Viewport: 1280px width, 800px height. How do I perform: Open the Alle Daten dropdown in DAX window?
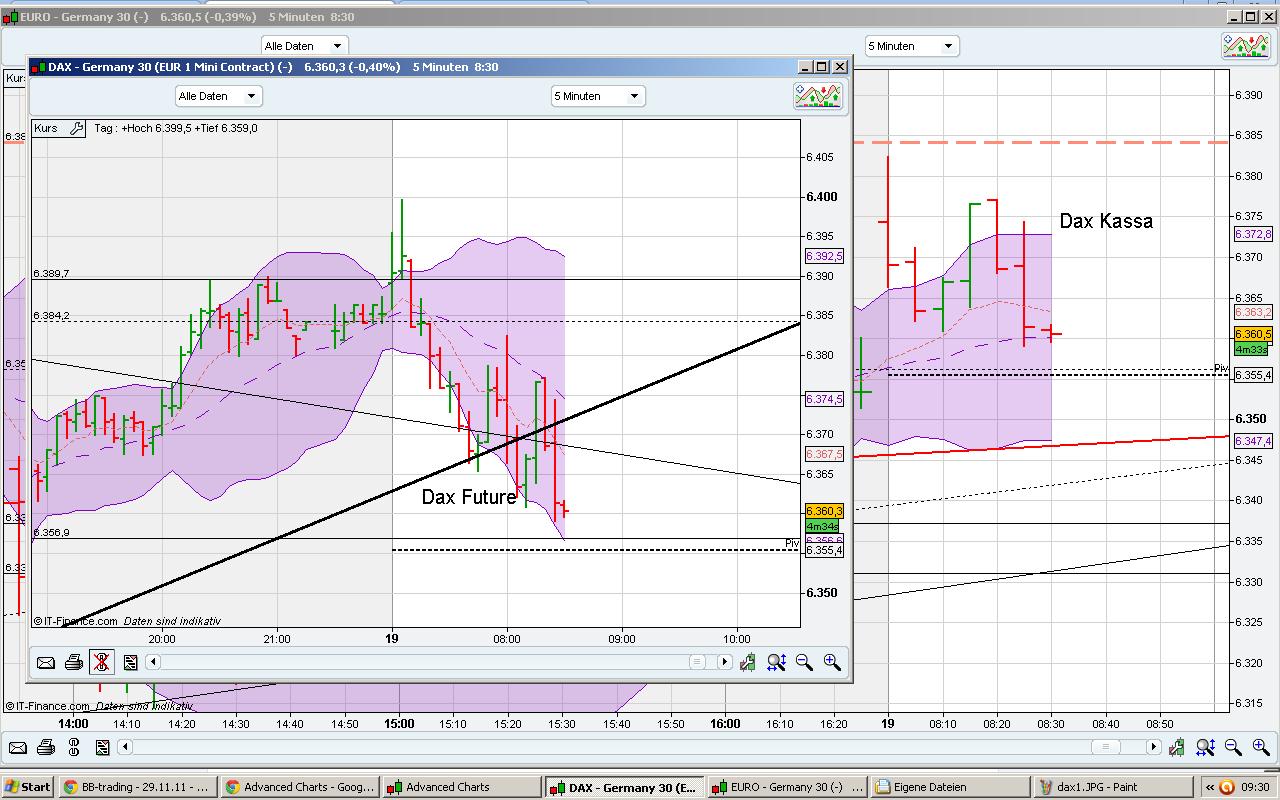pyautogui.click(x=218, y=96)
